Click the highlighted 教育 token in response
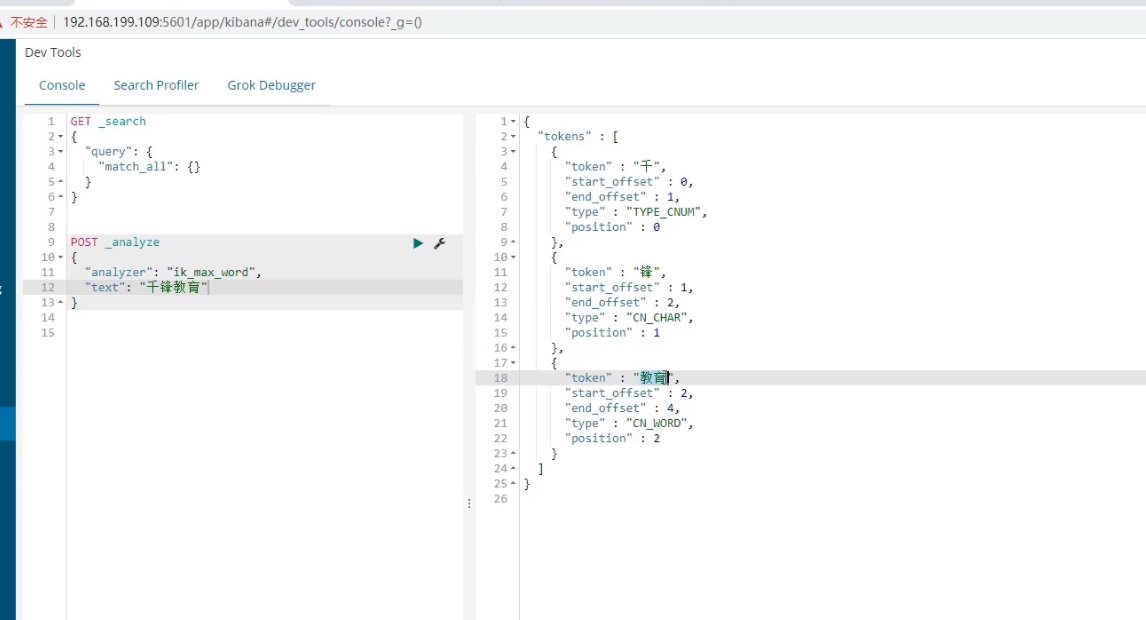The image size is (1146, 620). point(654,378)
